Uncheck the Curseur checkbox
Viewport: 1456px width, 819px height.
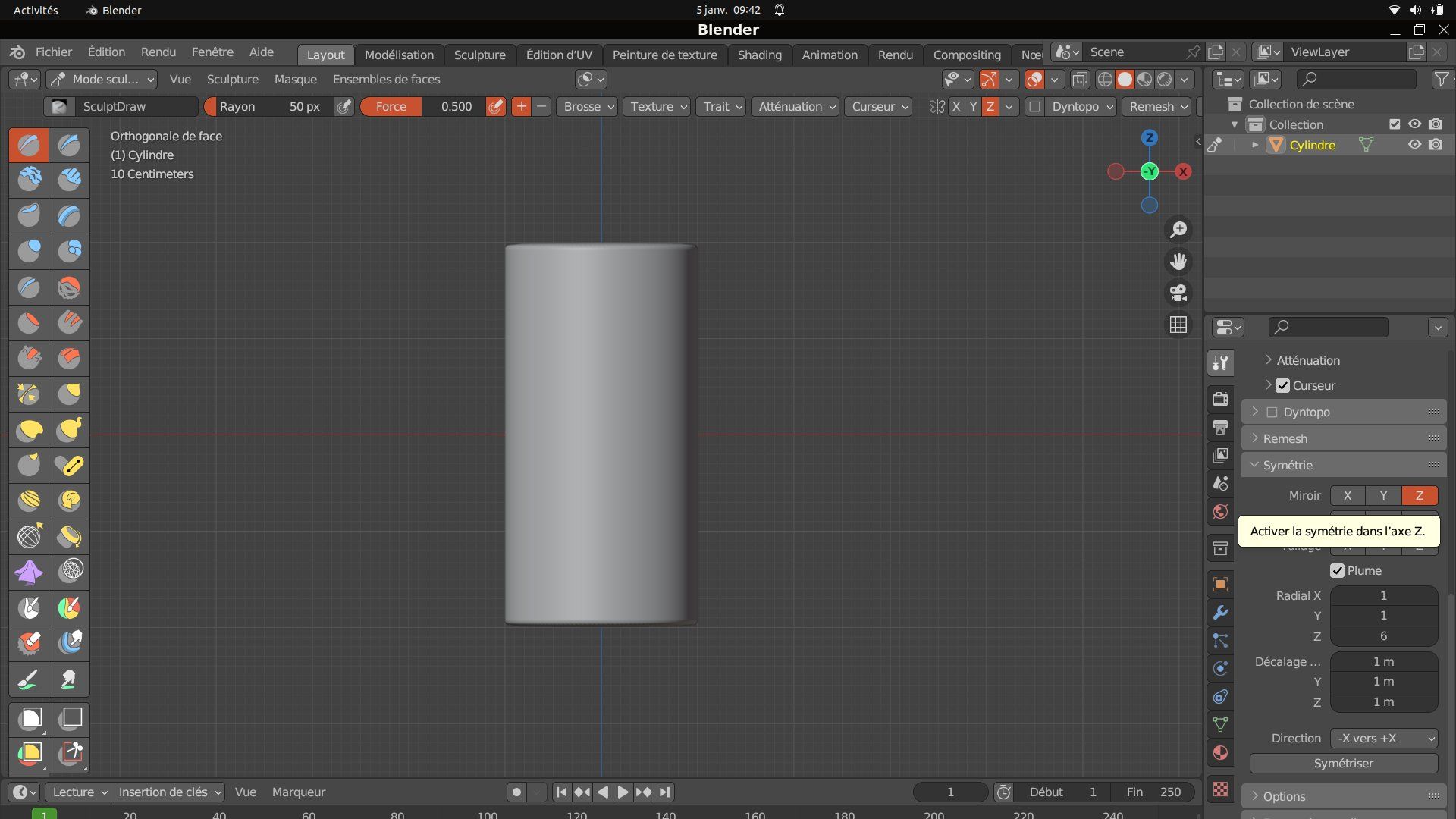coord(1282,385)
